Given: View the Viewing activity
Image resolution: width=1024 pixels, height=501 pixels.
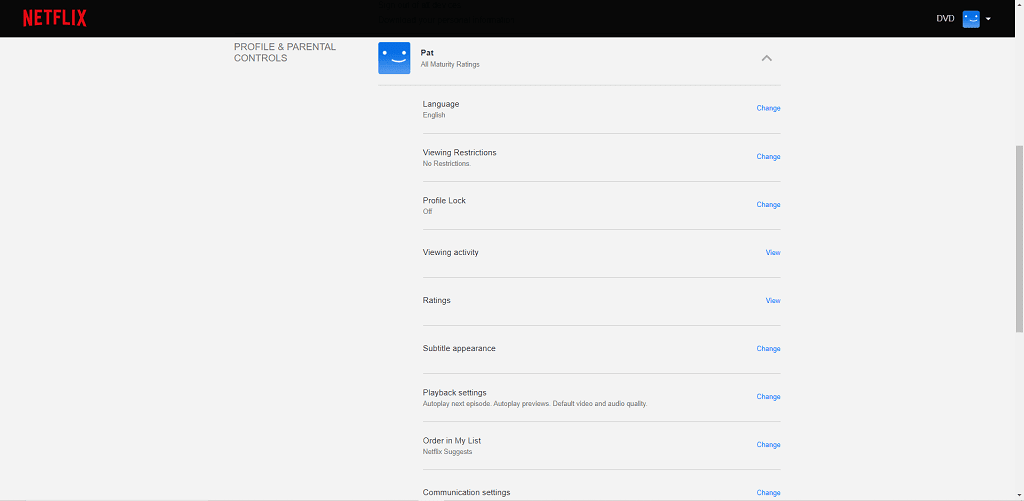Looking at the screenshot, I should [773, 252].
